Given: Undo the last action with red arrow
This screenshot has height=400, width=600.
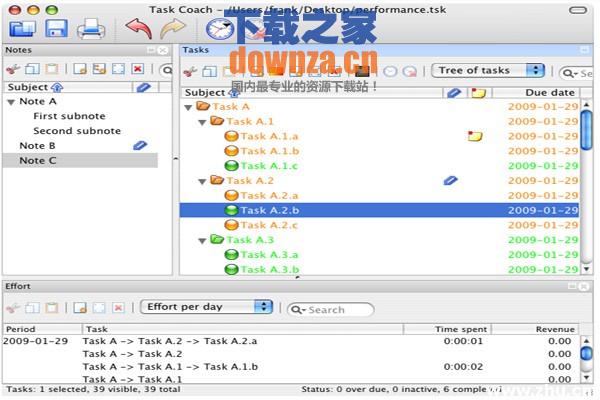Looking at the screenshot, I should [x=138, y=29].
